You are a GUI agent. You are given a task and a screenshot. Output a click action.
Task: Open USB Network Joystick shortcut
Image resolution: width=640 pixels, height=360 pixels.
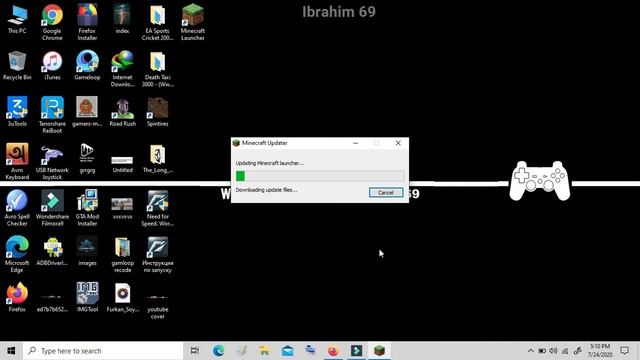click(x=52, y=162)
